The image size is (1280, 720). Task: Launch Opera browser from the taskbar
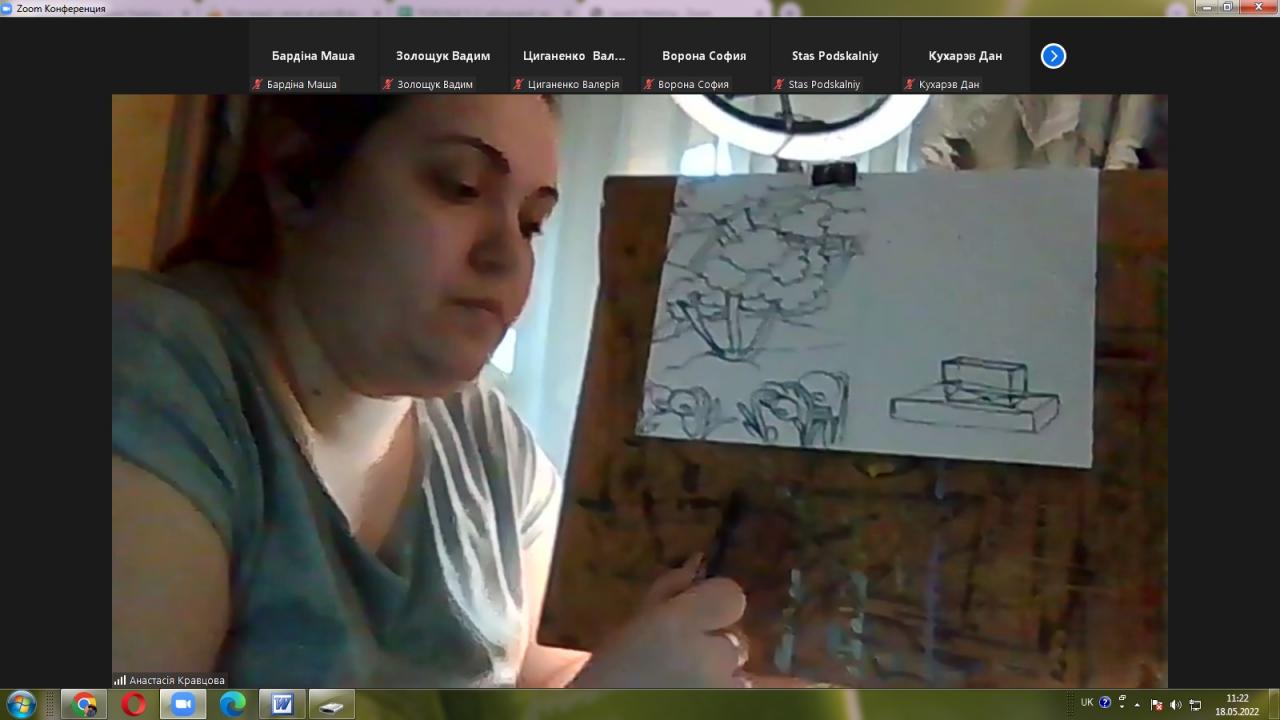click(x=134, y=704)
